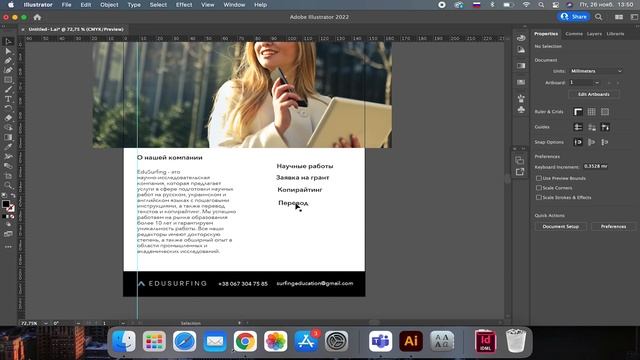
Task: Switch to the Layers tab
Action: tap(594, 34)
